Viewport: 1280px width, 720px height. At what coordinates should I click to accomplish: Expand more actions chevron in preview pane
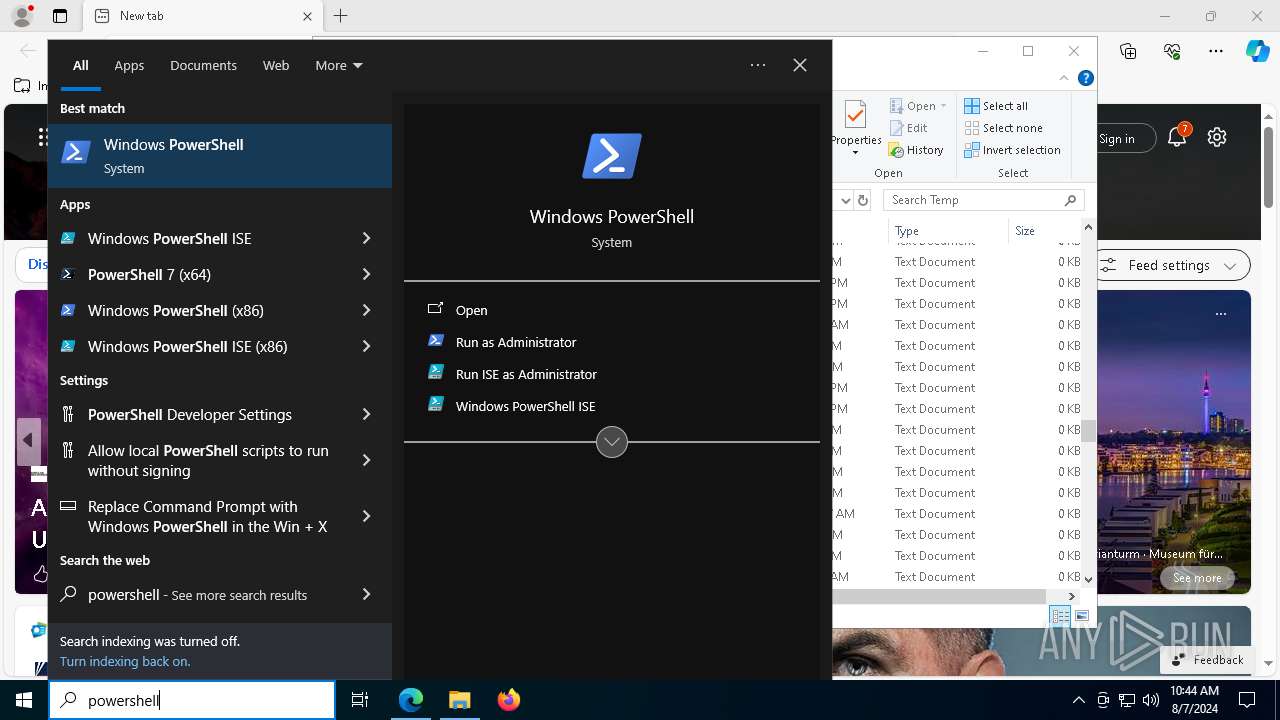[x=612, y=441]
